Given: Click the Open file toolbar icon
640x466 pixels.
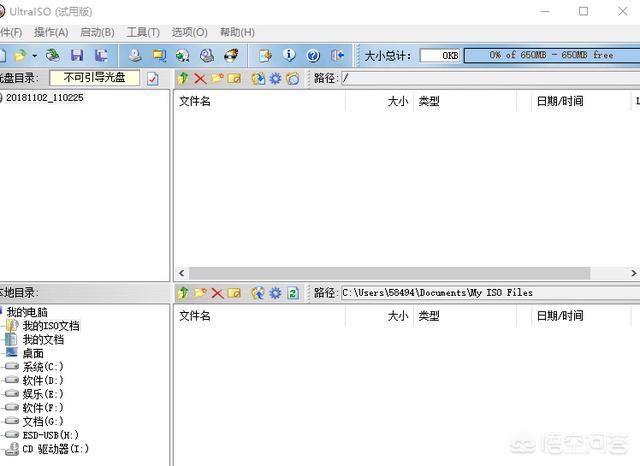Looking at the screenshot, I should point(20,55).
